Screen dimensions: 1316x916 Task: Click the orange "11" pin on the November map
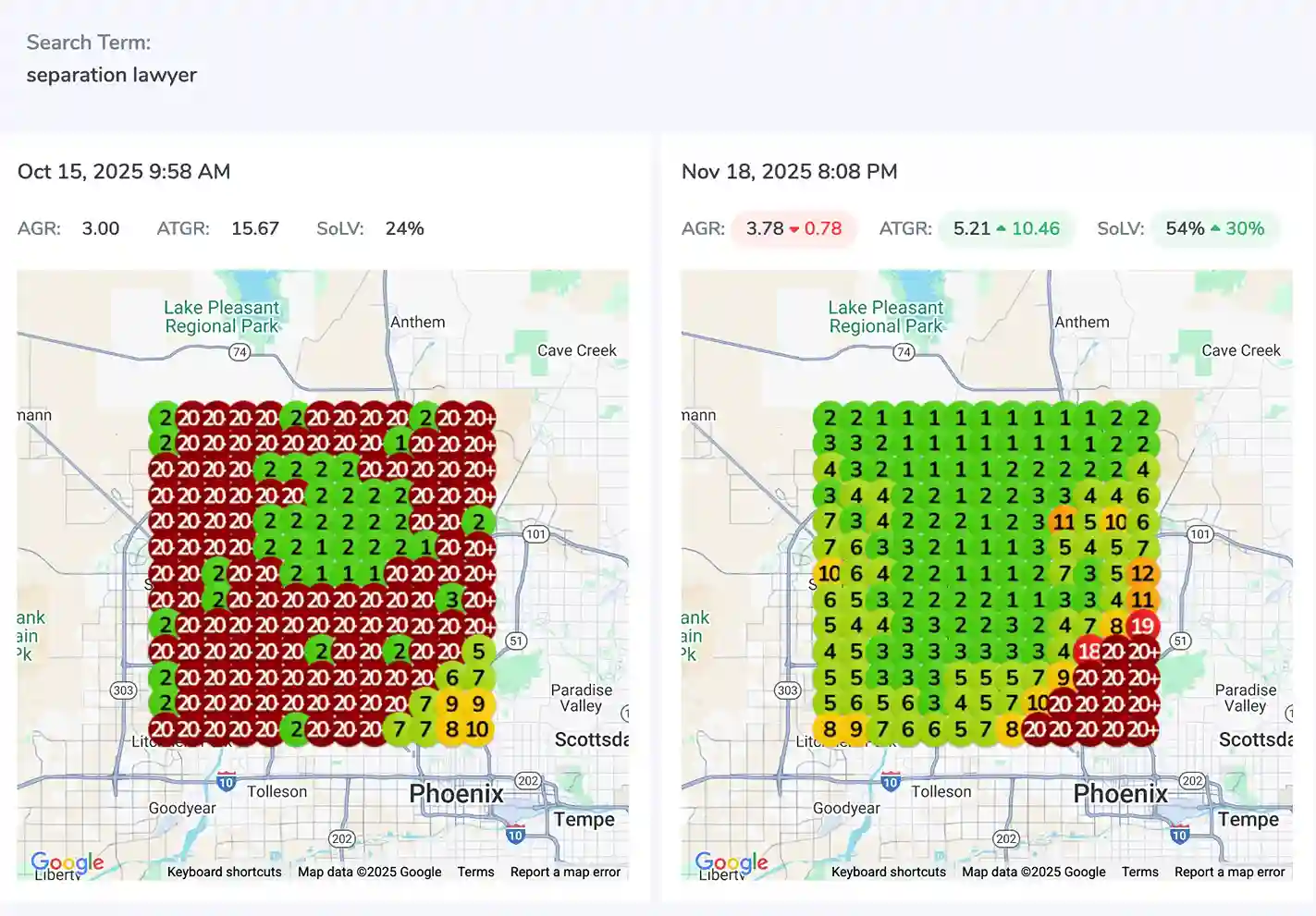(1064, 522)
